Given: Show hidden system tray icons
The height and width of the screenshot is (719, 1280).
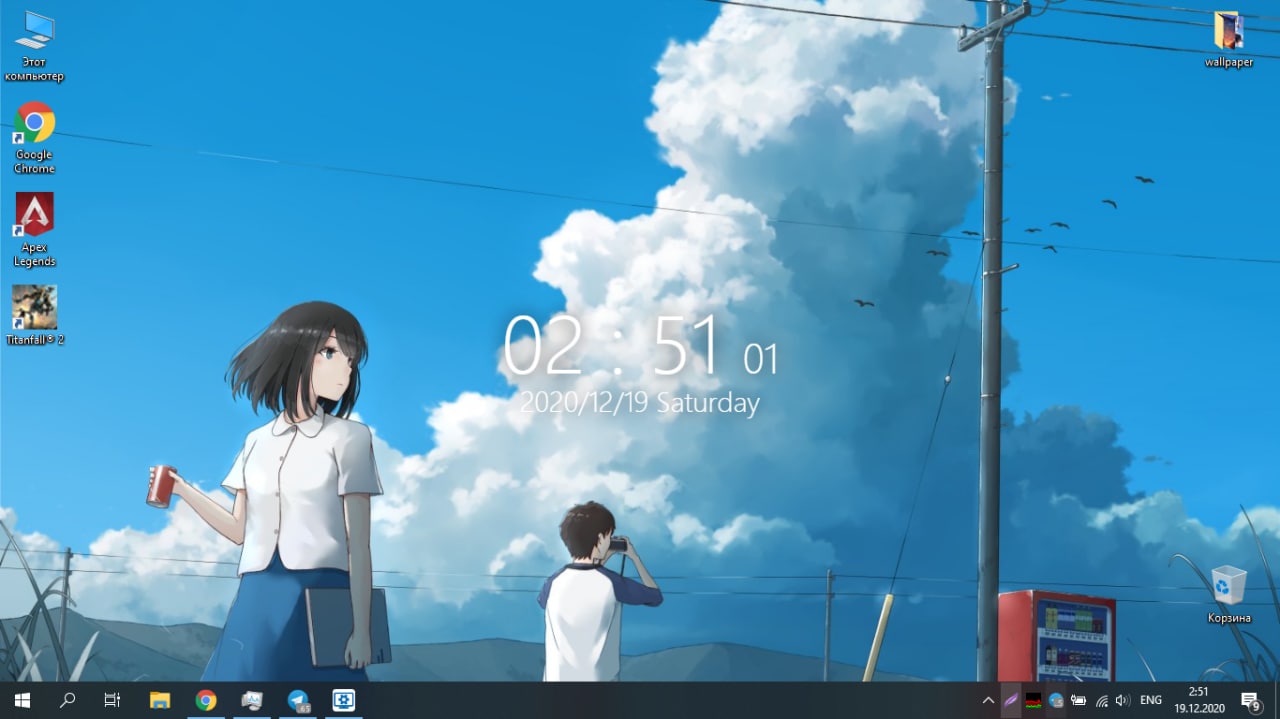Looking at the screenshot, I should click(988, 700).
